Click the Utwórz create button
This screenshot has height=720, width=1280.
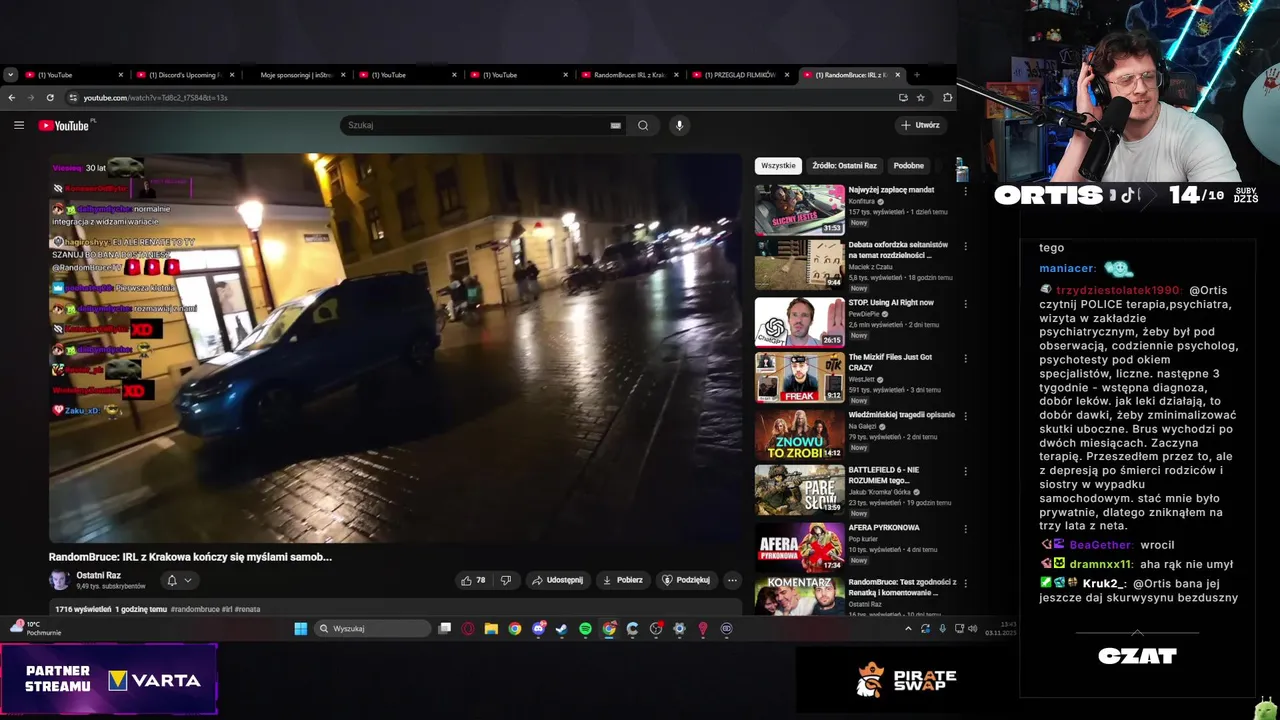tap(920, 125)
